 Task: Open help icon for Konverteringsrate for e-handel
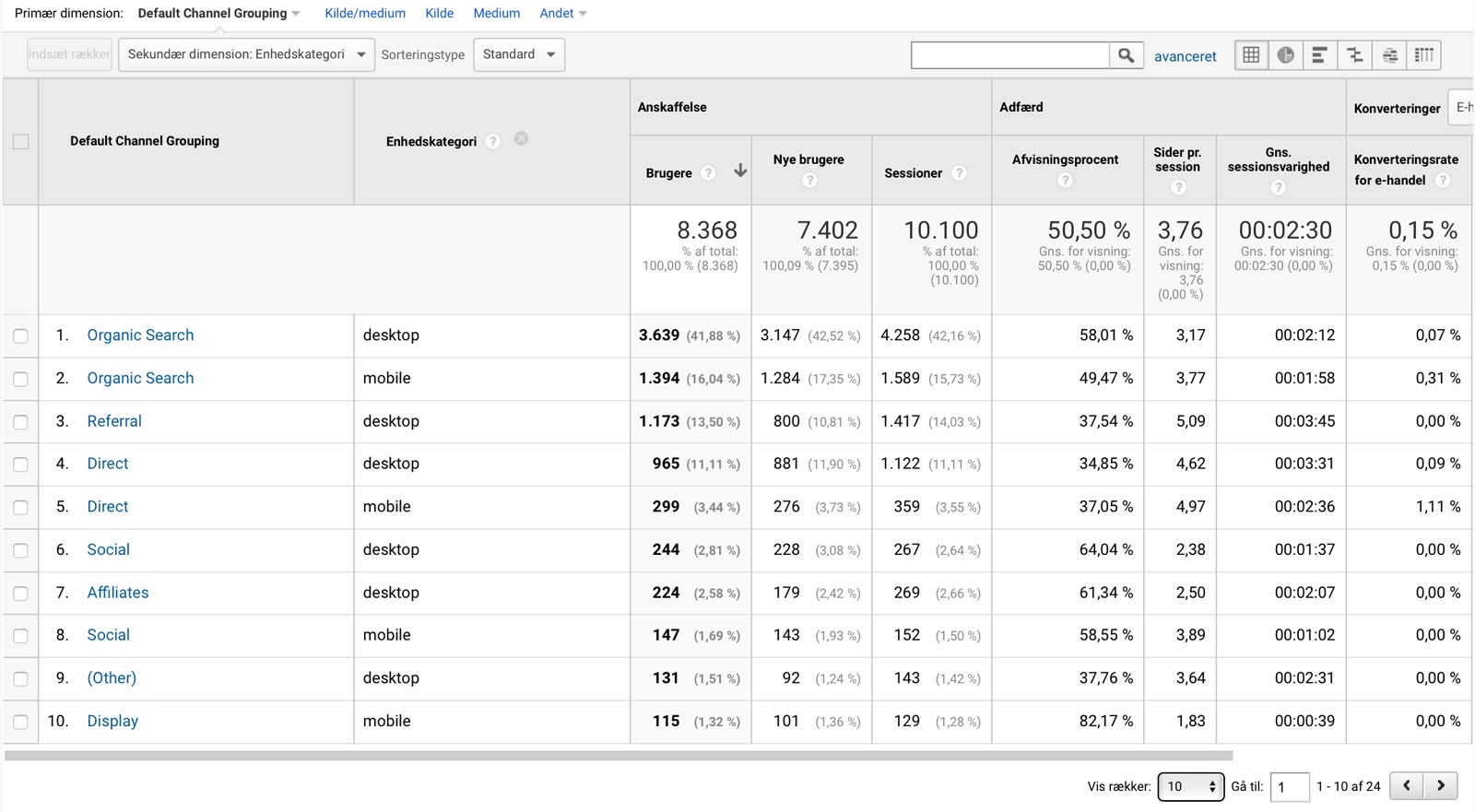1443,181
